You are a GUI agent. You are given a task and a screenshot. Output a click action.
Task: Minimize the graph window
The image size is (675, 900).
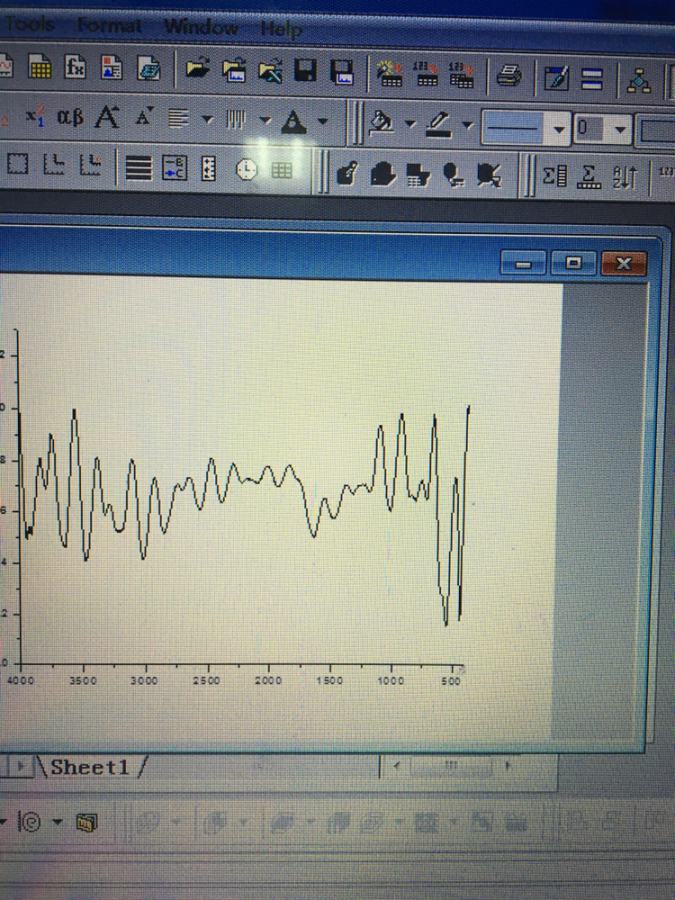point(523,263)
